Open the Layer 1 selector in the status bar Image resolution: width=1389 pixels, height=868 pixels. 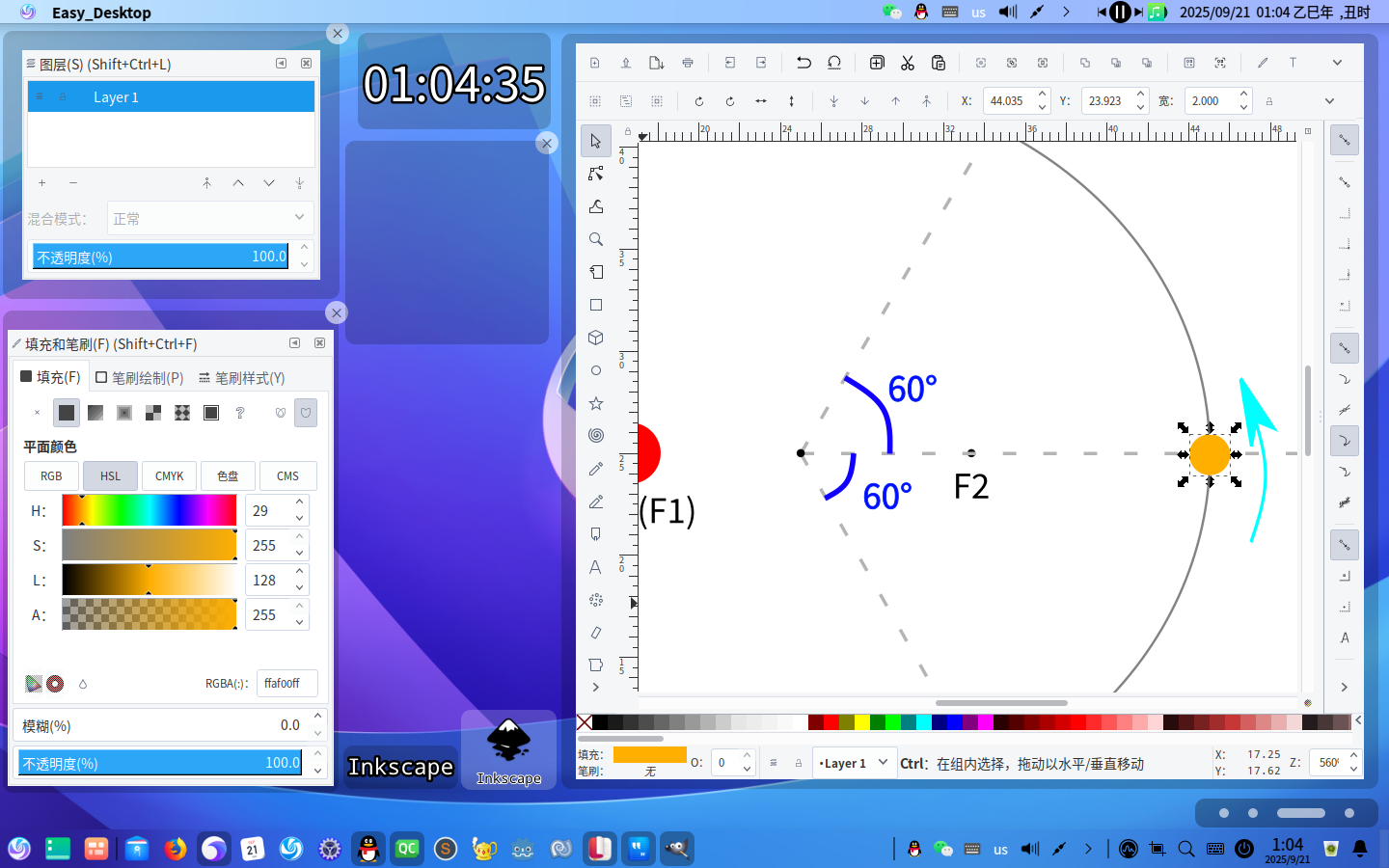(855, 763)
